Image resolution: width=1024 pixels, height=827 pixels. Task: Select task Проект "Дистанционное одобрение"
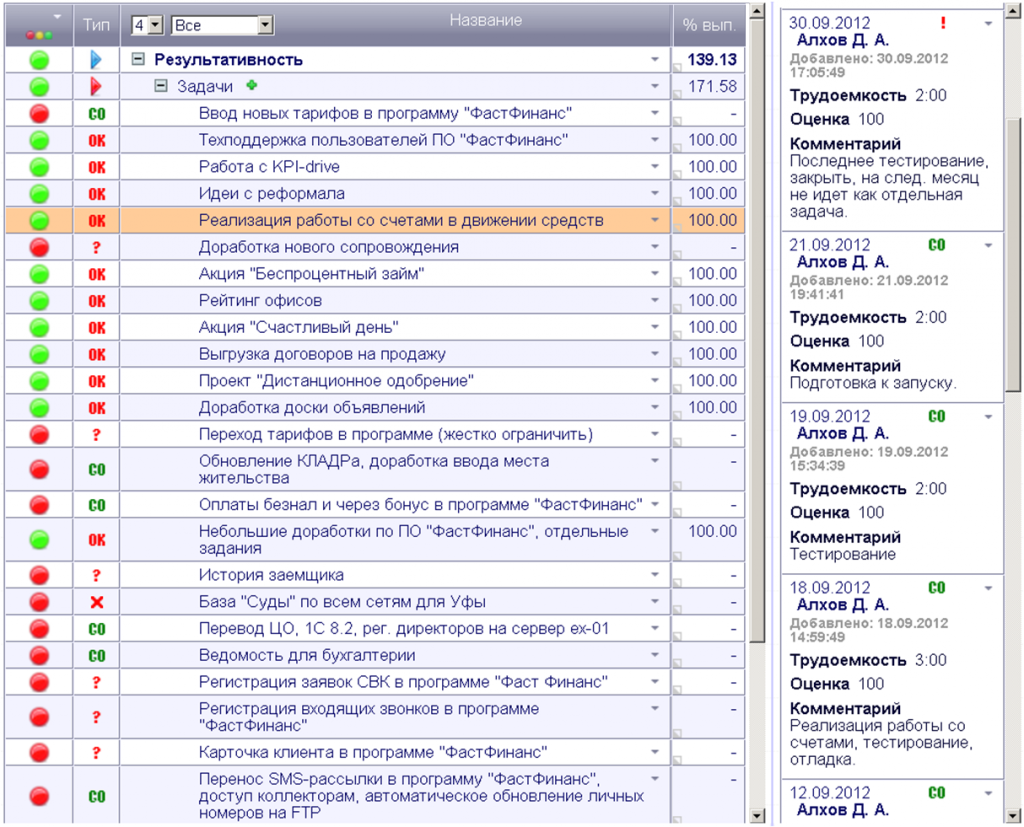click(x=336, y=381)
